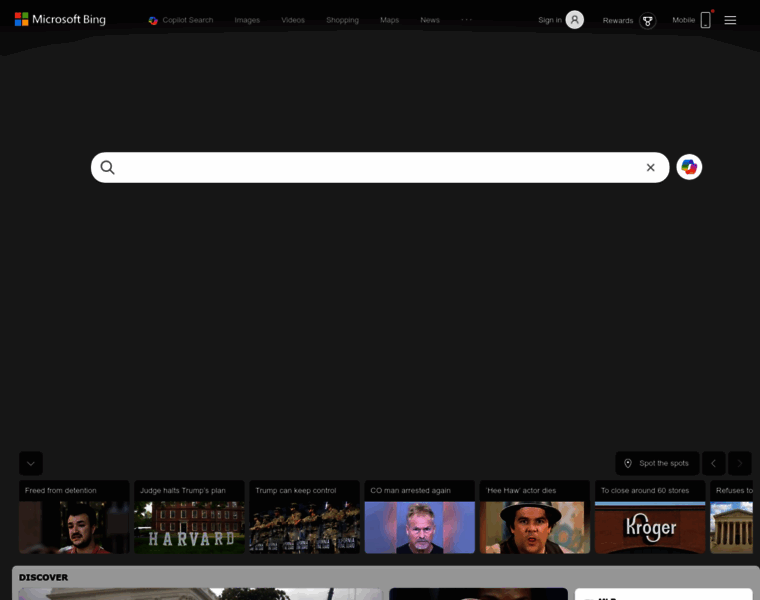Image resolution: width=760 pixels, height=600 pixels.
Task: Collapse the news carousel with chevron down
Action: (31, 463)
